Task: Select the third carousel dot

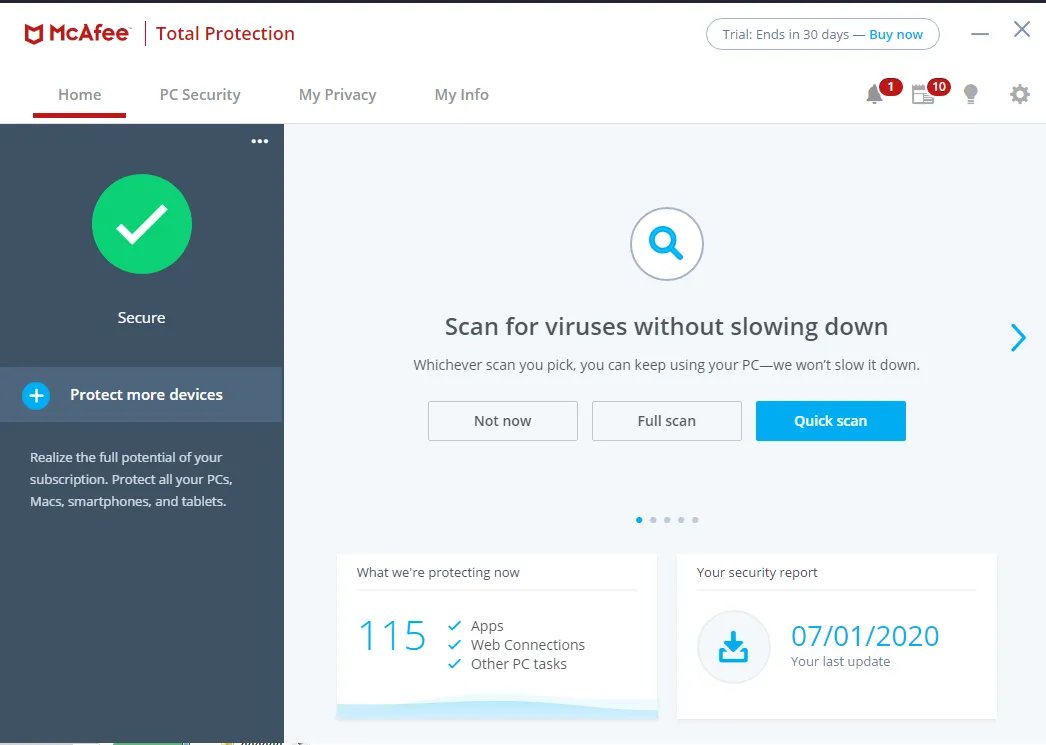Action: point(667,520)
